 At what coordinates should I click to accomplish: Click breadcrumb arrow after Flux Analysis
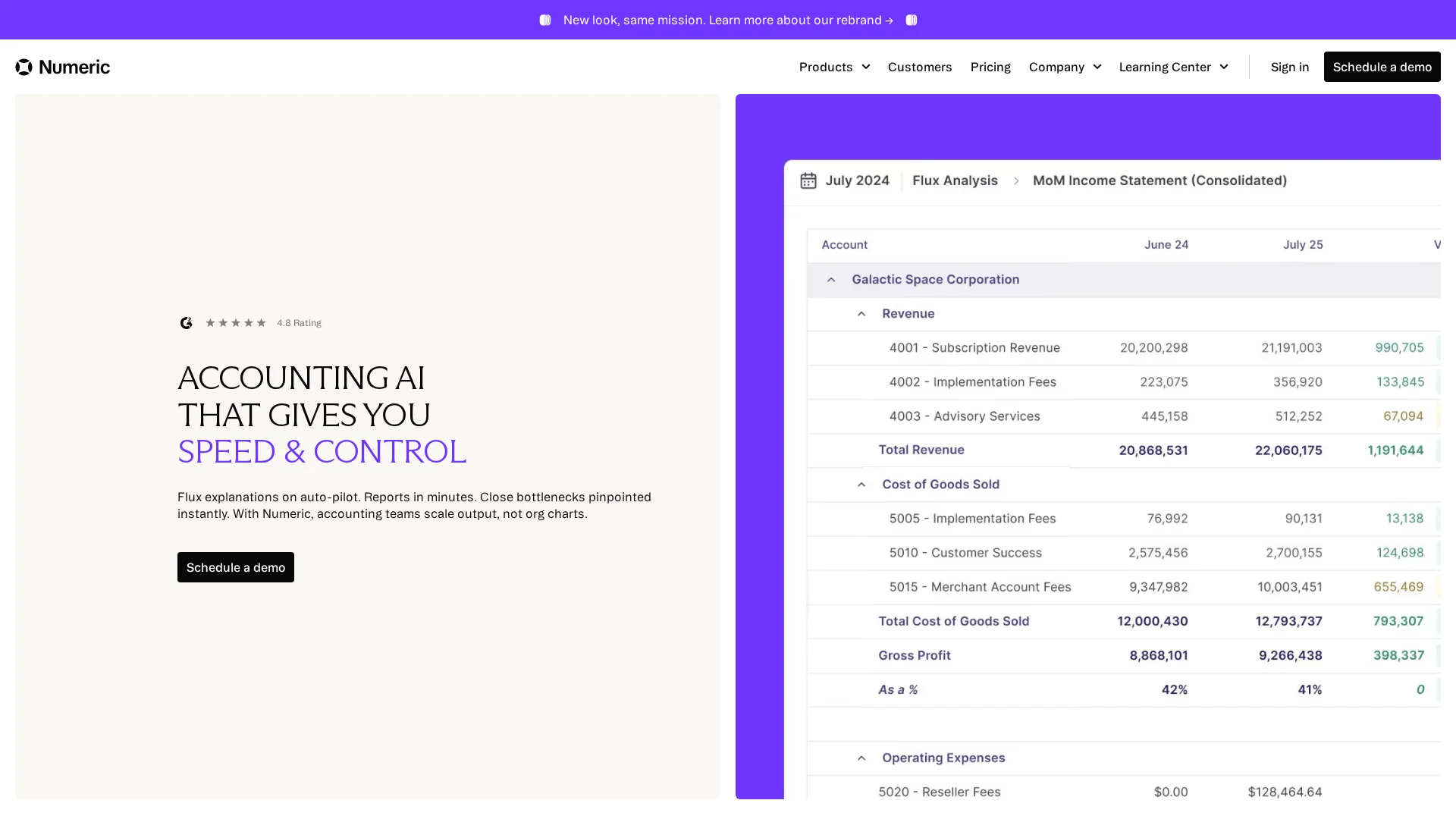pos(1016,180)
